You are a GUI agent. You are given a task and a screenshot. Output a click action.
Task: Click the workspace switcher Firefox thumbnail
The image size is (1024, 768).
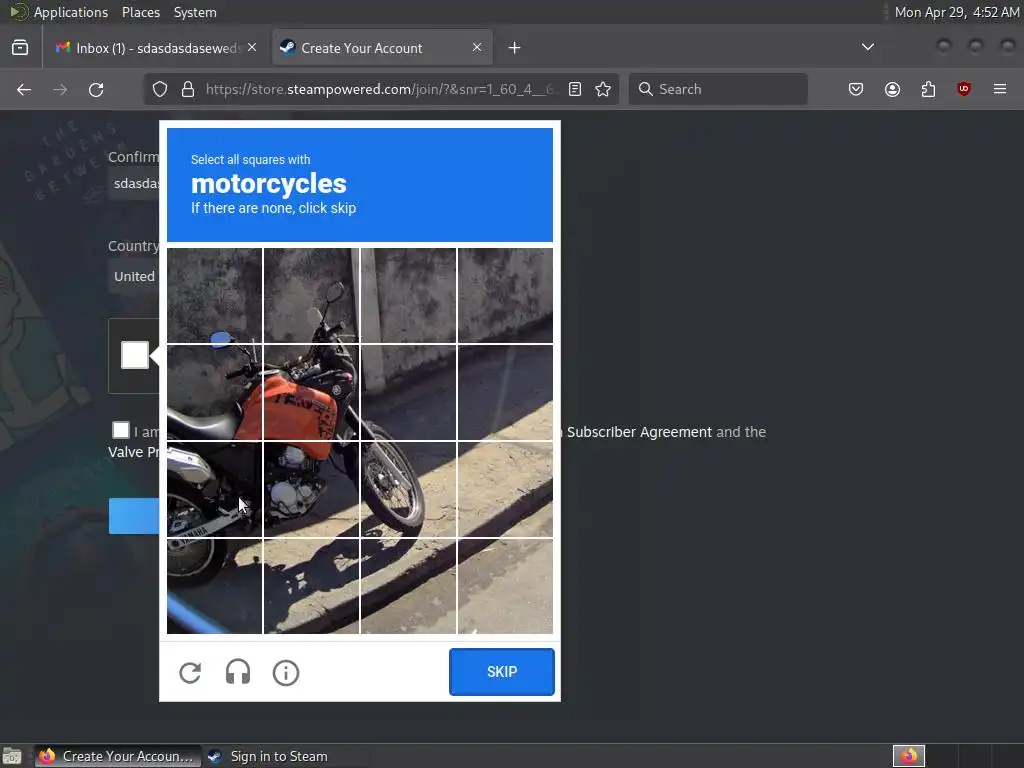909,756
